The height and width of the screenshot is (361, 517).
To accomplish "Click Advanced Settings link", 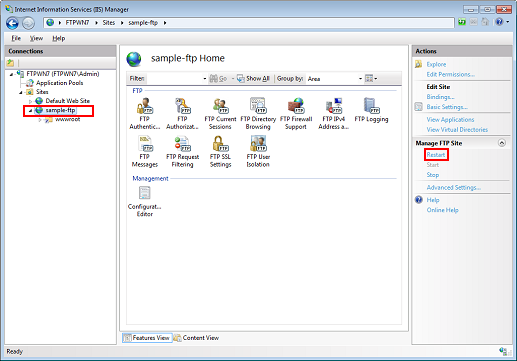I will click(453, 187).
